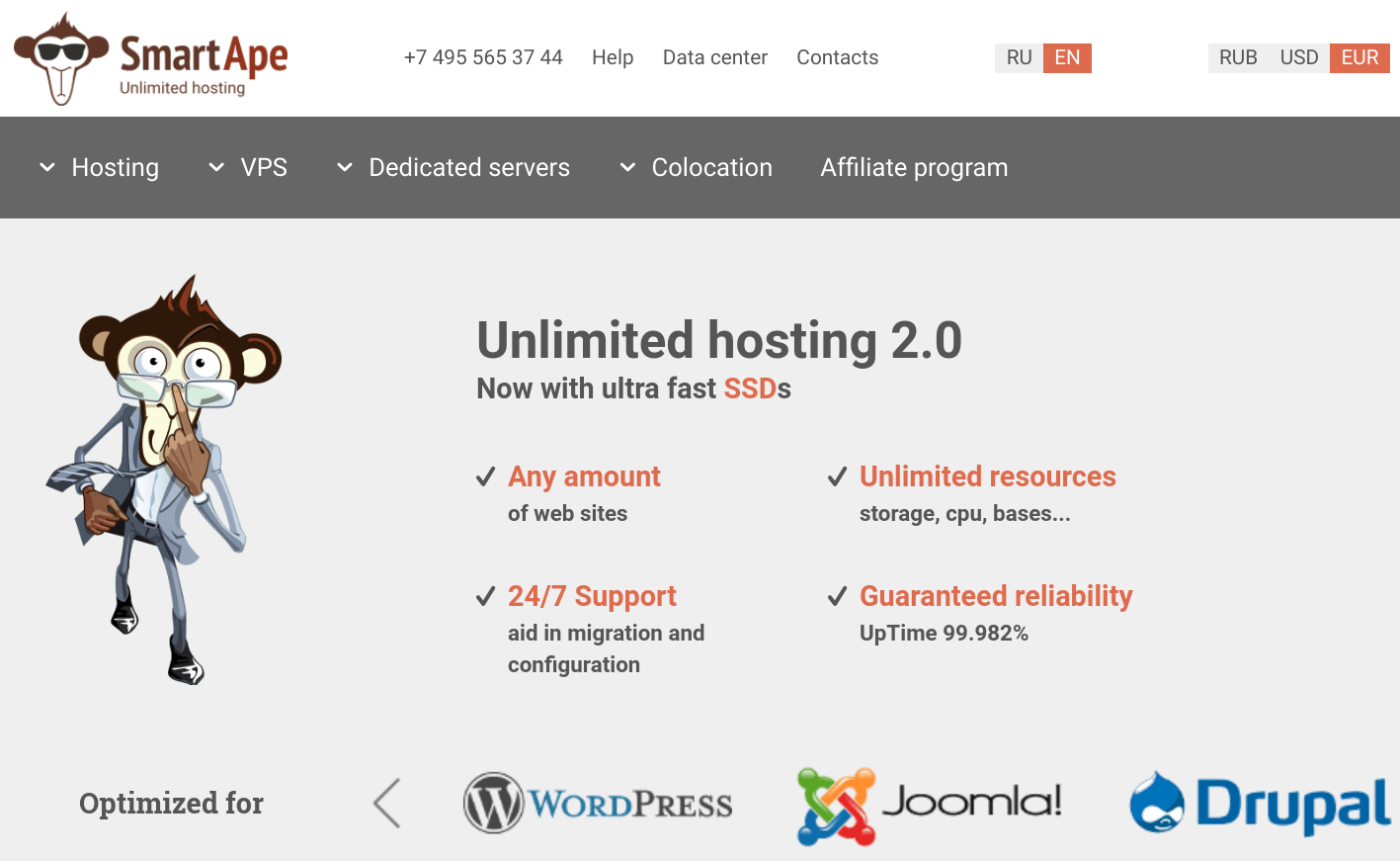Select the Joomla logo
The height and width of the screenshot is (861, 1400).
pyautogui.click(x=930, y=806)
